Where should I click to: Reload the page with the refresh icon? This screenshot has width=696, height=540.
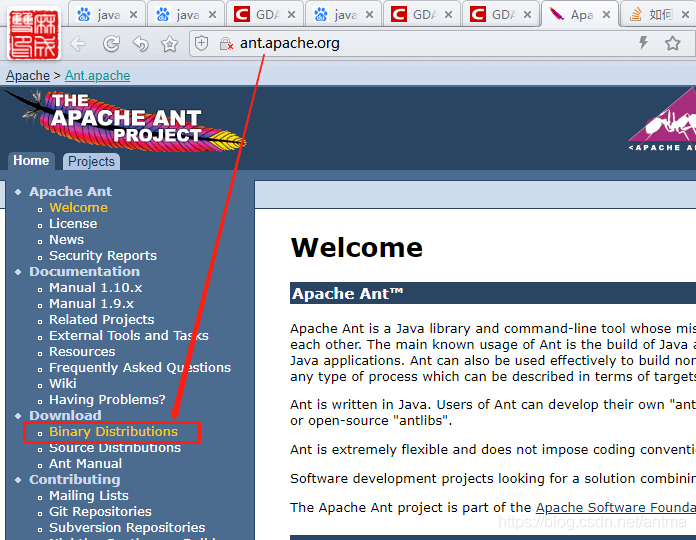click(x=111, y=44)
